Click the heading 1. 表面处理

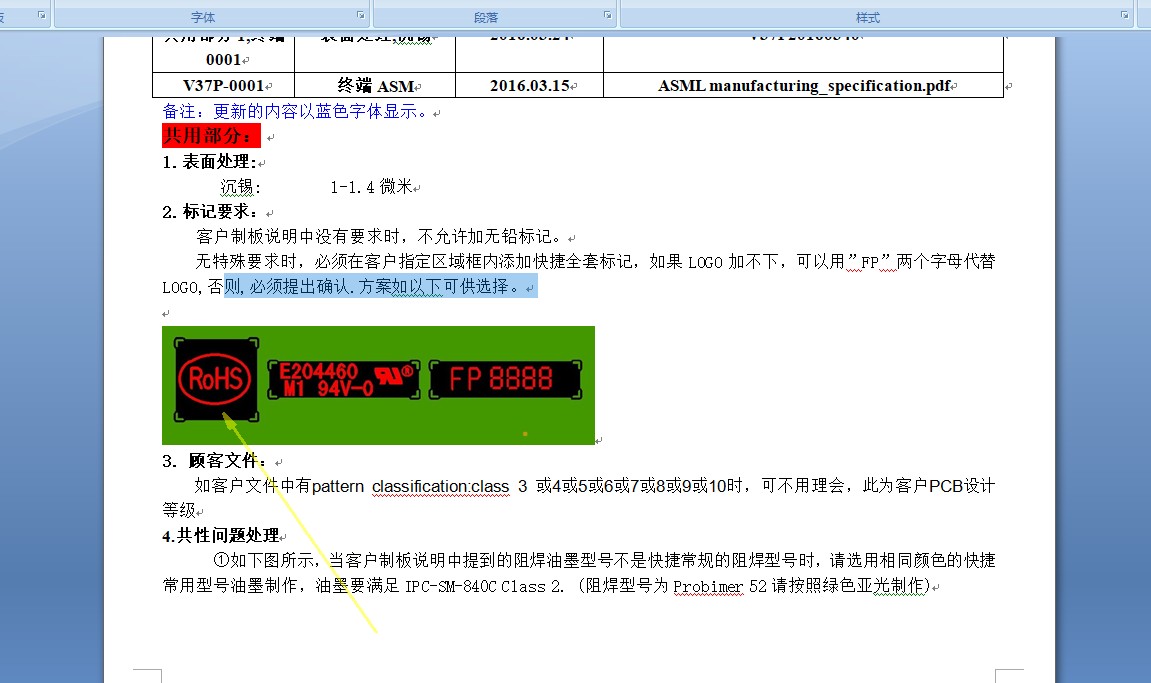(209, 162)
